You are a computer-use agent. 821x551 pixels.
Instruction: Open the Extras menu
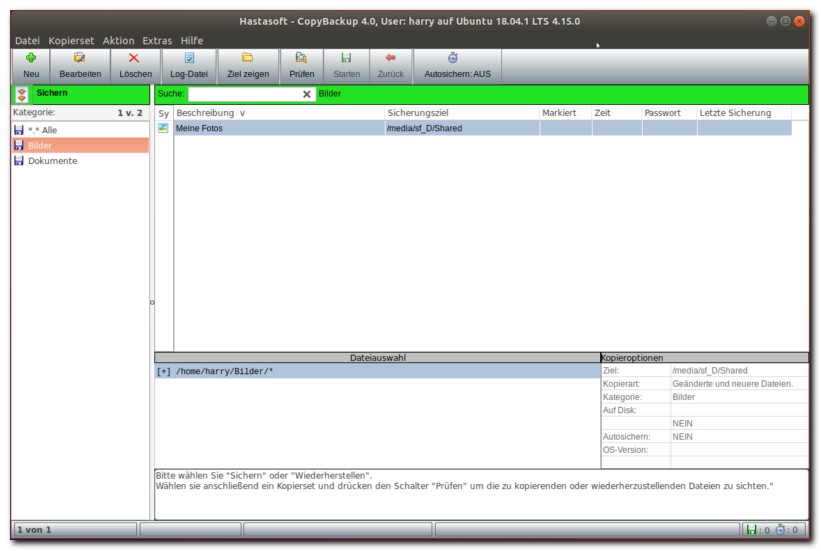click(x=157, y=41)
